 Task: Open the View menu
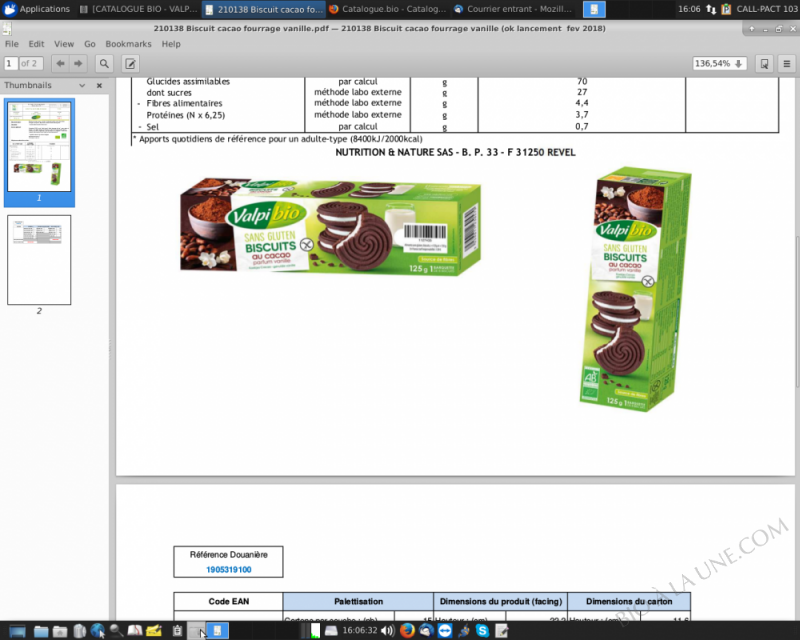tap(64, 44)
